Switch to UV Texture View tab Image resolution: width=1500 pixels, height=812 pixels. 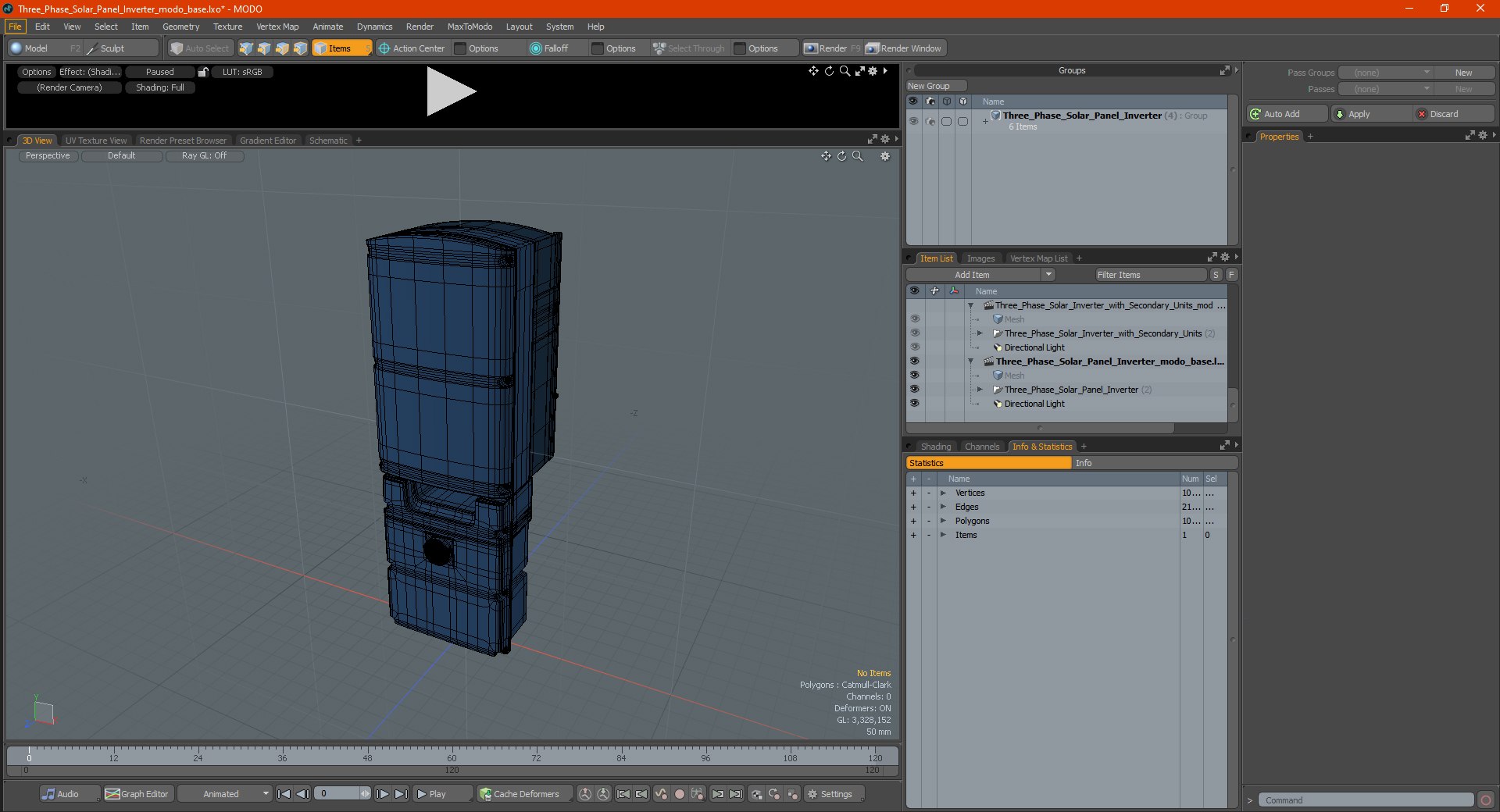96,141
